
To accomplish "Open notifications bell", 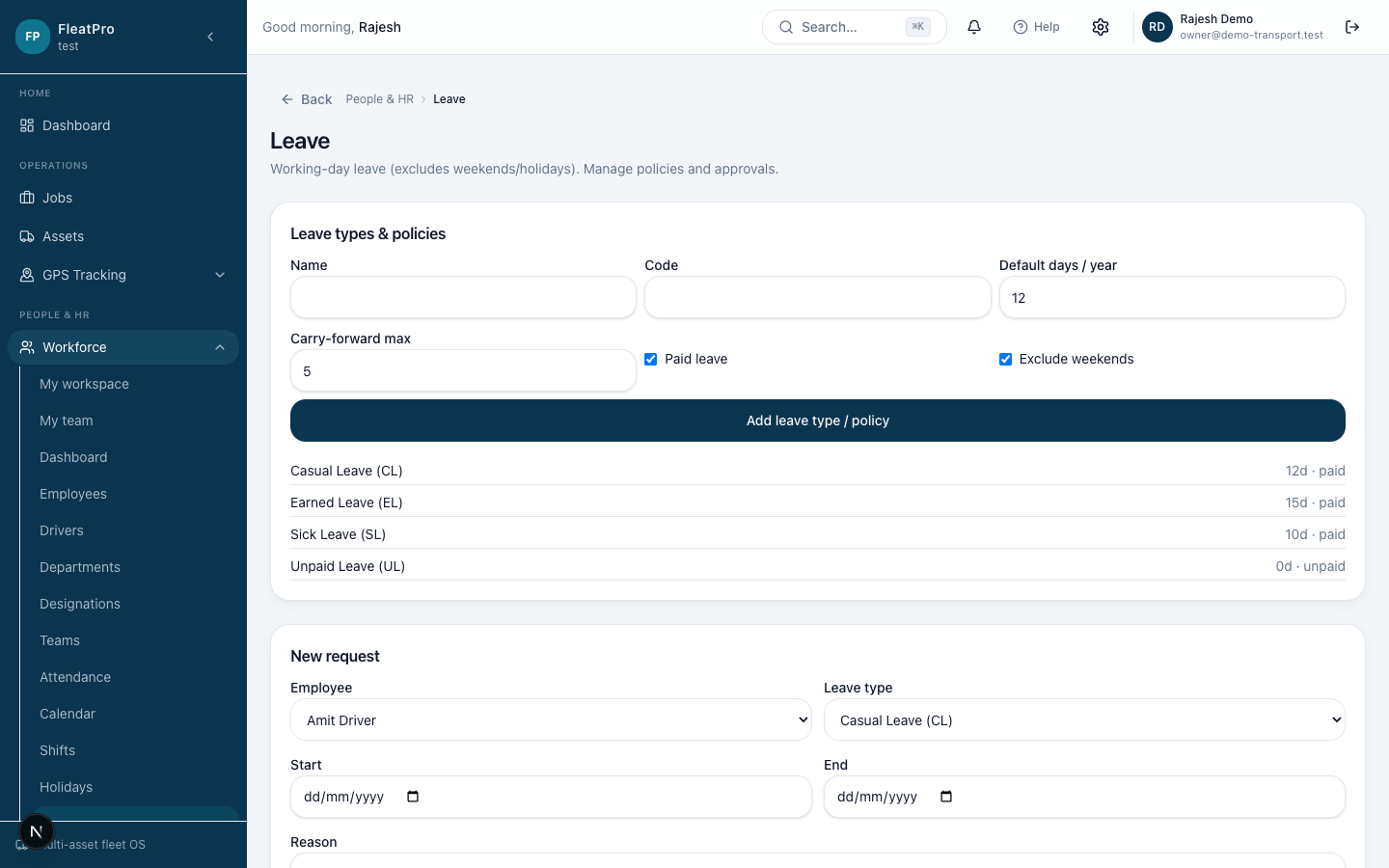I will point(974,27).
